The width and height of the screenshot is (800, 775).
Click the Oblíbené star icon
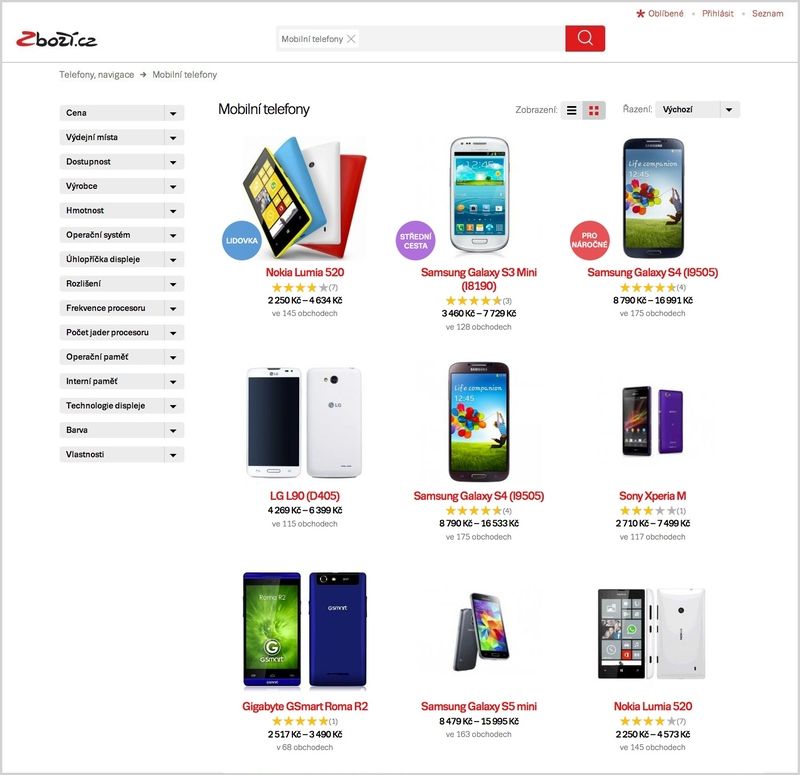641,14
